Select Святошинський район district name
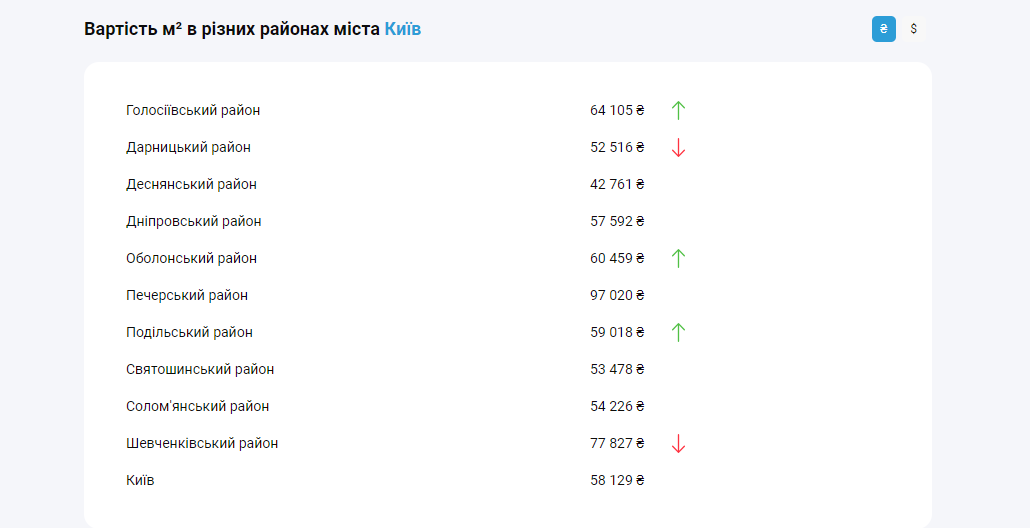Image resolution: width=1030 pixels, height=528 pixels. click(x=200, y=369)
